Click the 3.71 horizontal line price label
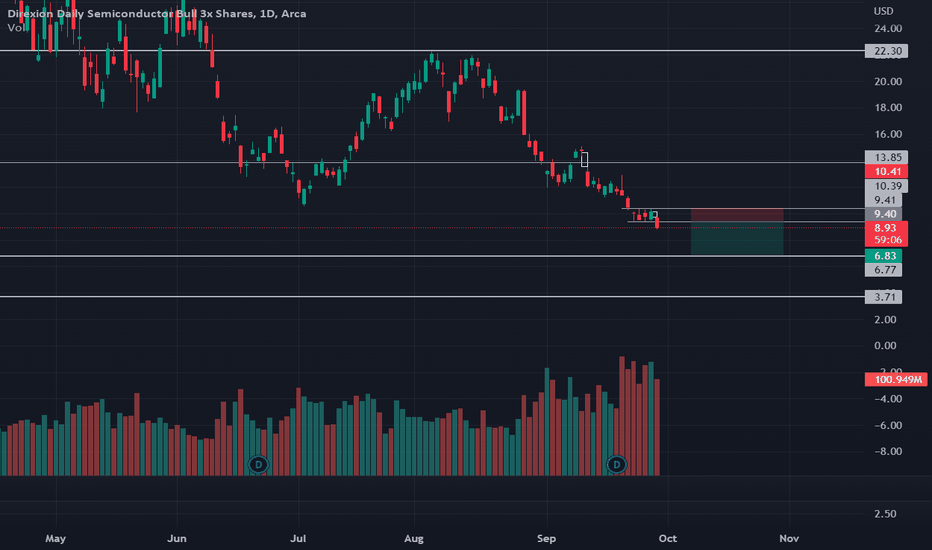Viewport: 932px width, 550px height. click(x=884, y=297)
